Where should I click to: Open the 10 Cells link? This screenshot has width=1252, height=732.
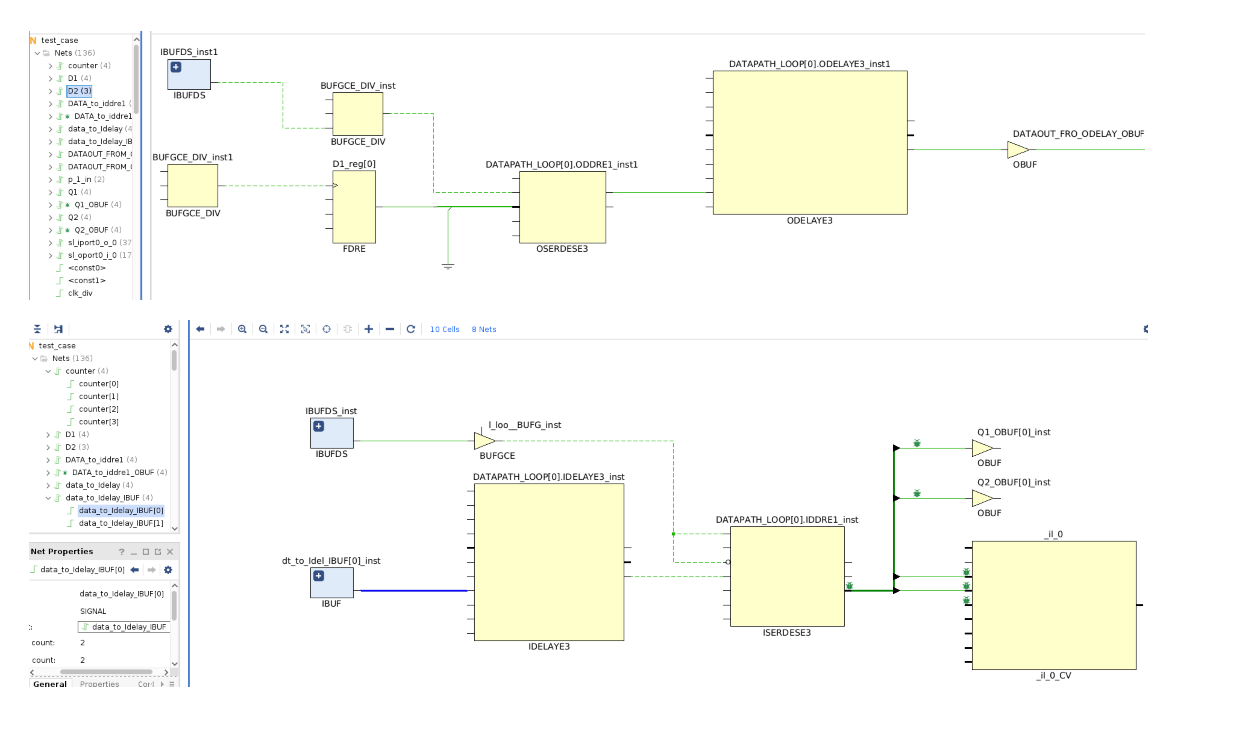coord(444,329)
